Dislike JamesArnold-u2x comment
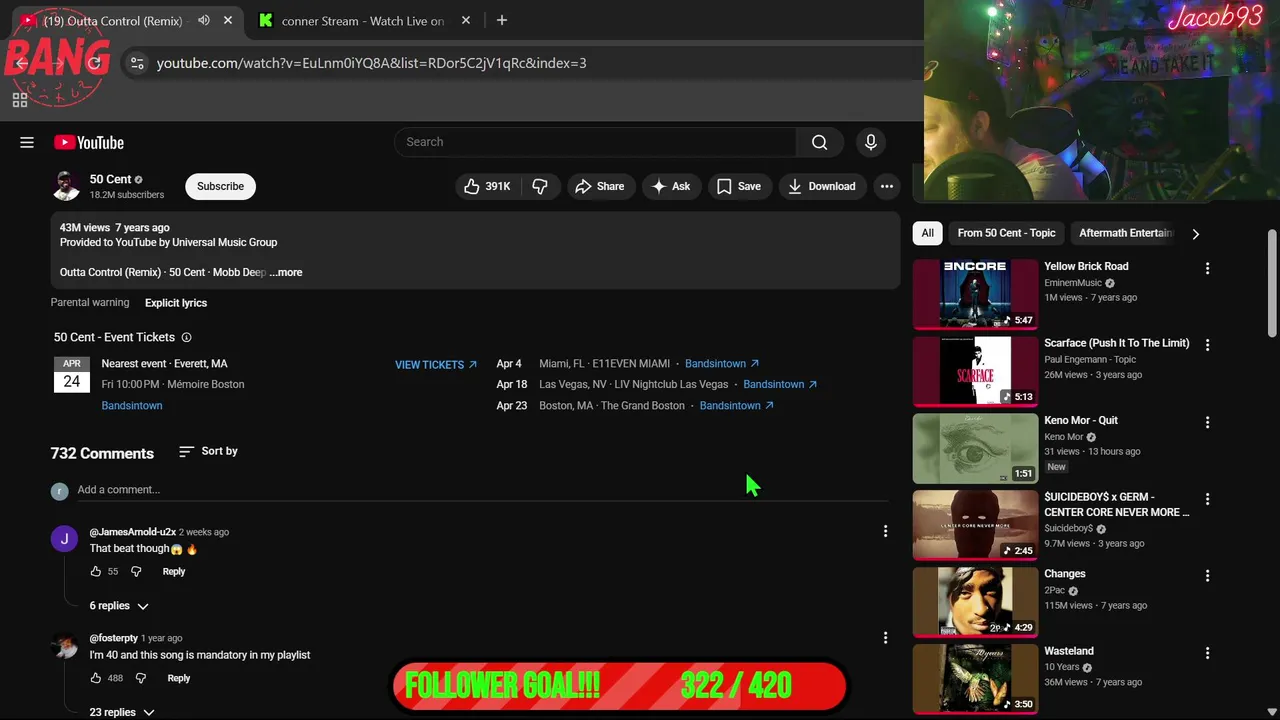This screenshot has width=1280, height=720. pyautogui.click(x=136, y=572)
